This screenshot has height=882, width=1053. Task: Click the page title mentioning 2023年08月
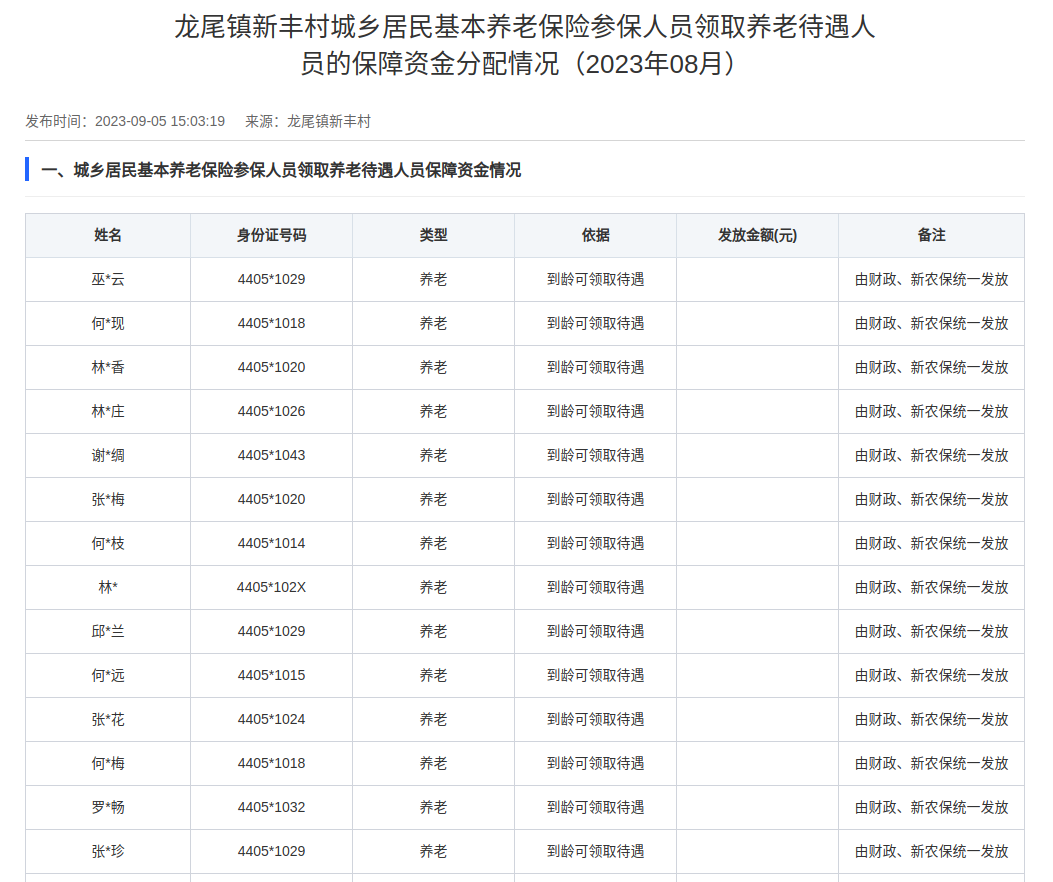tap(524, 45)
